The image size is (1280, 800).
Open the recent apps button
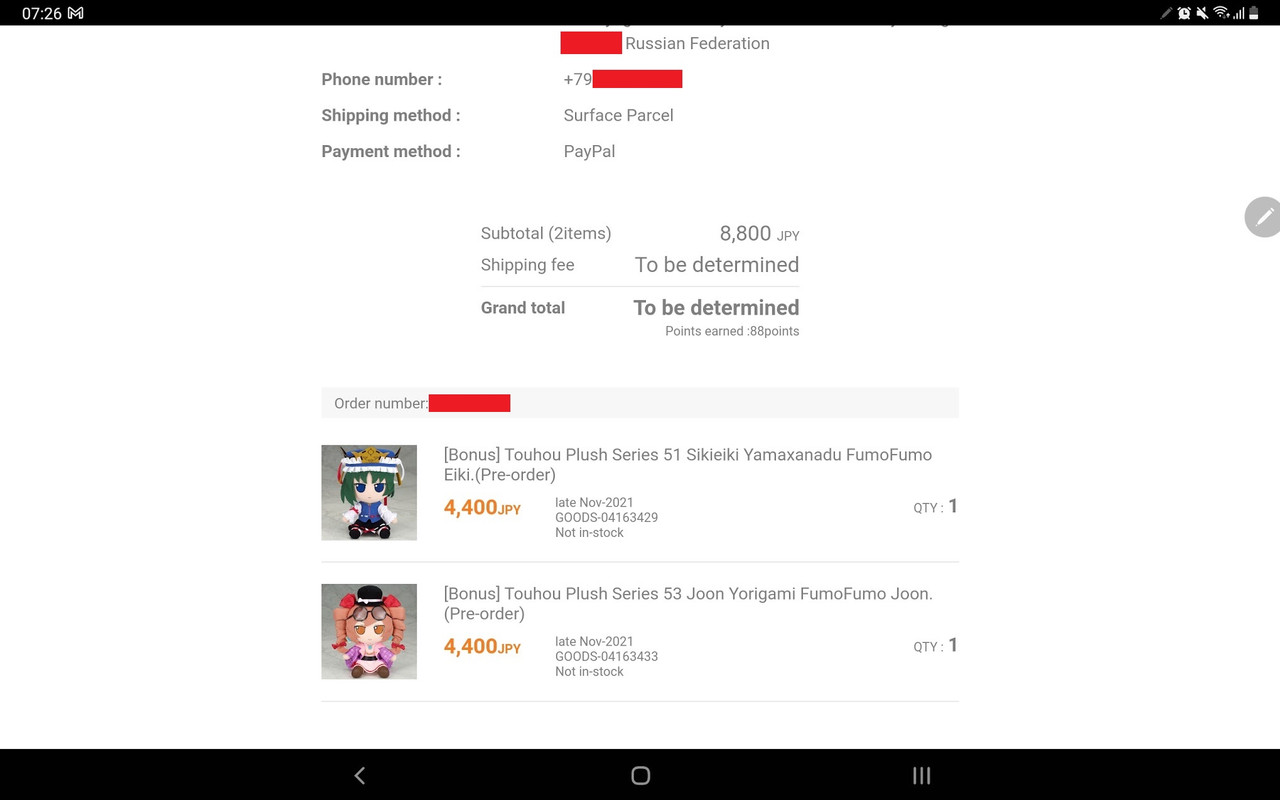pyautogui.click(x=922, y=775)
